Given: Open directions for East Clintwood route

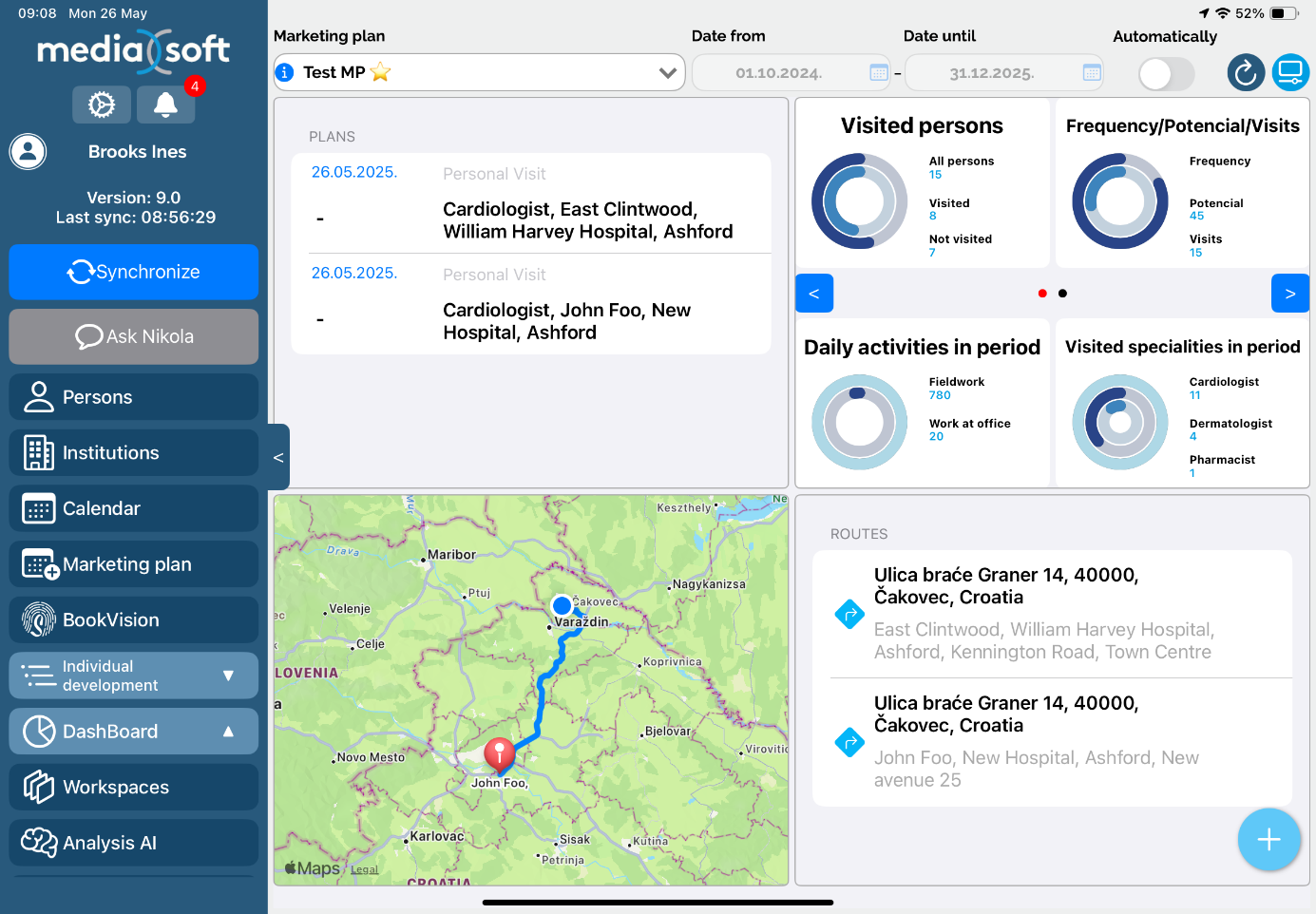Looking at the screenshot, I should (x=849, y=614).
